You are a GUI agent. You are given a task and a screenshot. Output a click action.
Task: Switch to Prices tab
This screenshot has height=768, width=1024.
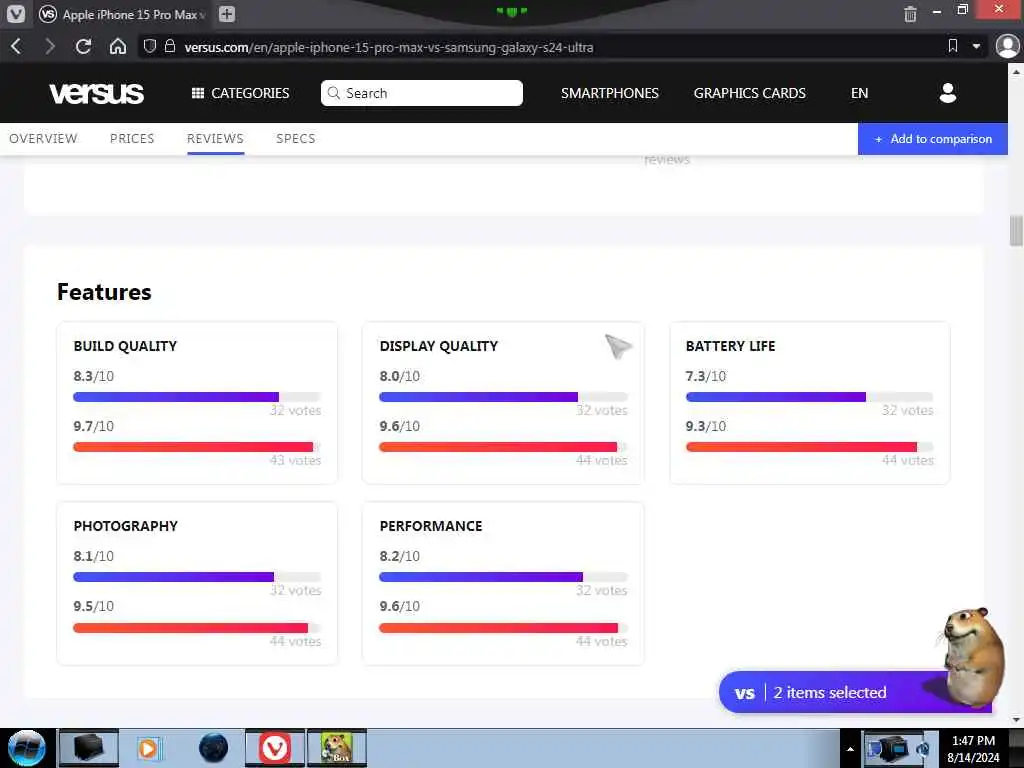coord(132,138)
